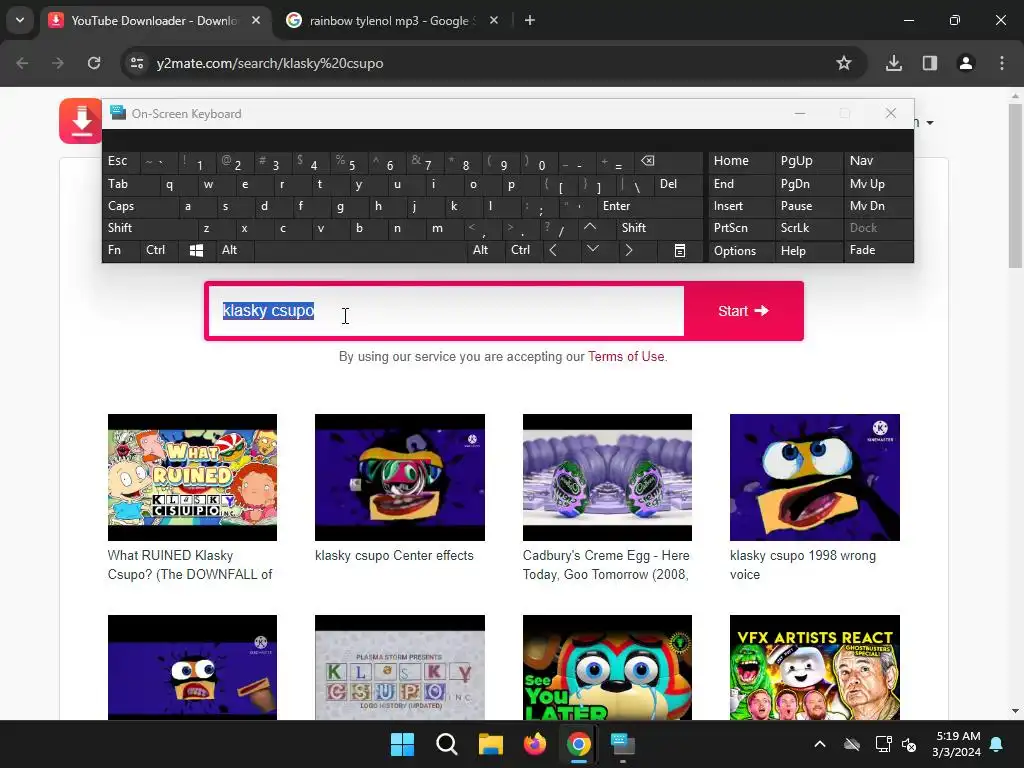Open Terms of Use link
Screen dimensions: 1024x768
[626, 357]
